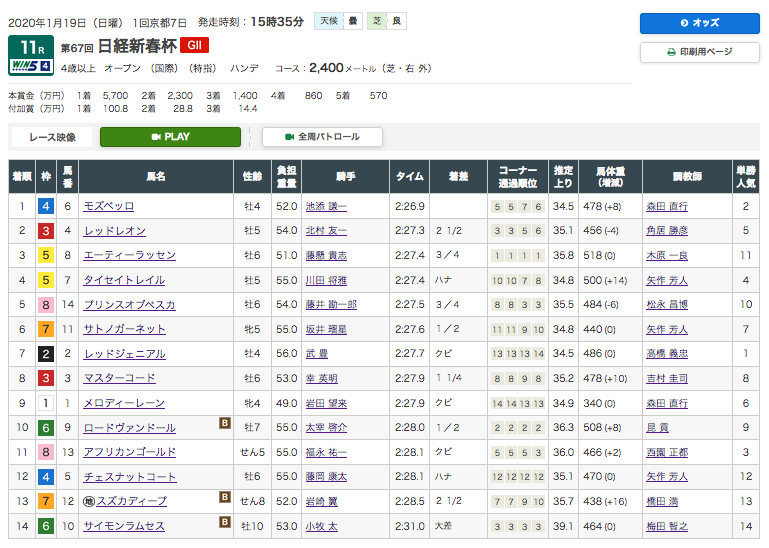
Task: Click black frame 2 badge for レッドジェニアル
Action: pyautogui.click(x=46, y=354)
